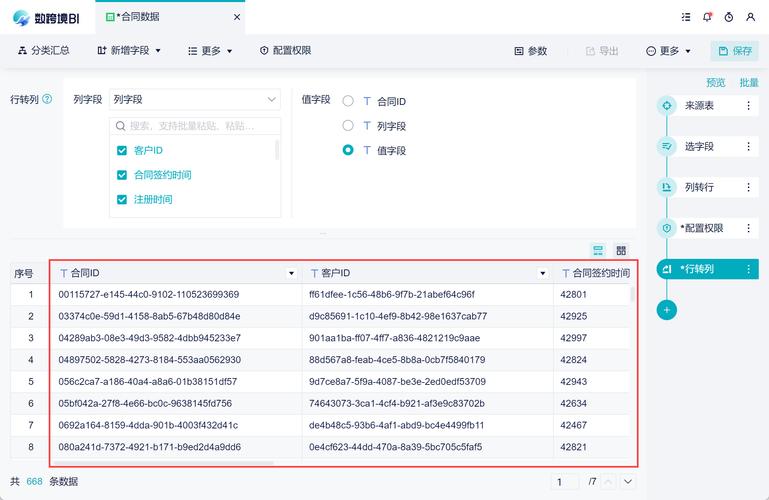
Task: Click the panel collapse handle above table
Action: point(323,233)
